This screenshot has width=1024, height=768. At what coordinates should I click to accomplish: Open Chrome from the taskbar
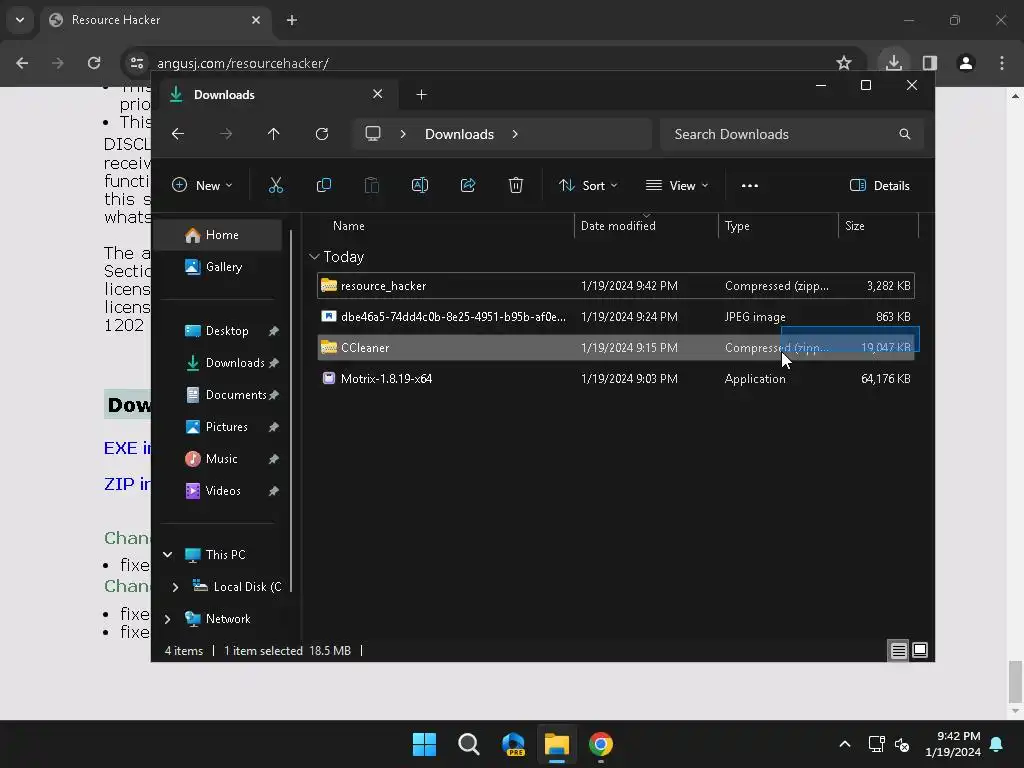[601, 744]
